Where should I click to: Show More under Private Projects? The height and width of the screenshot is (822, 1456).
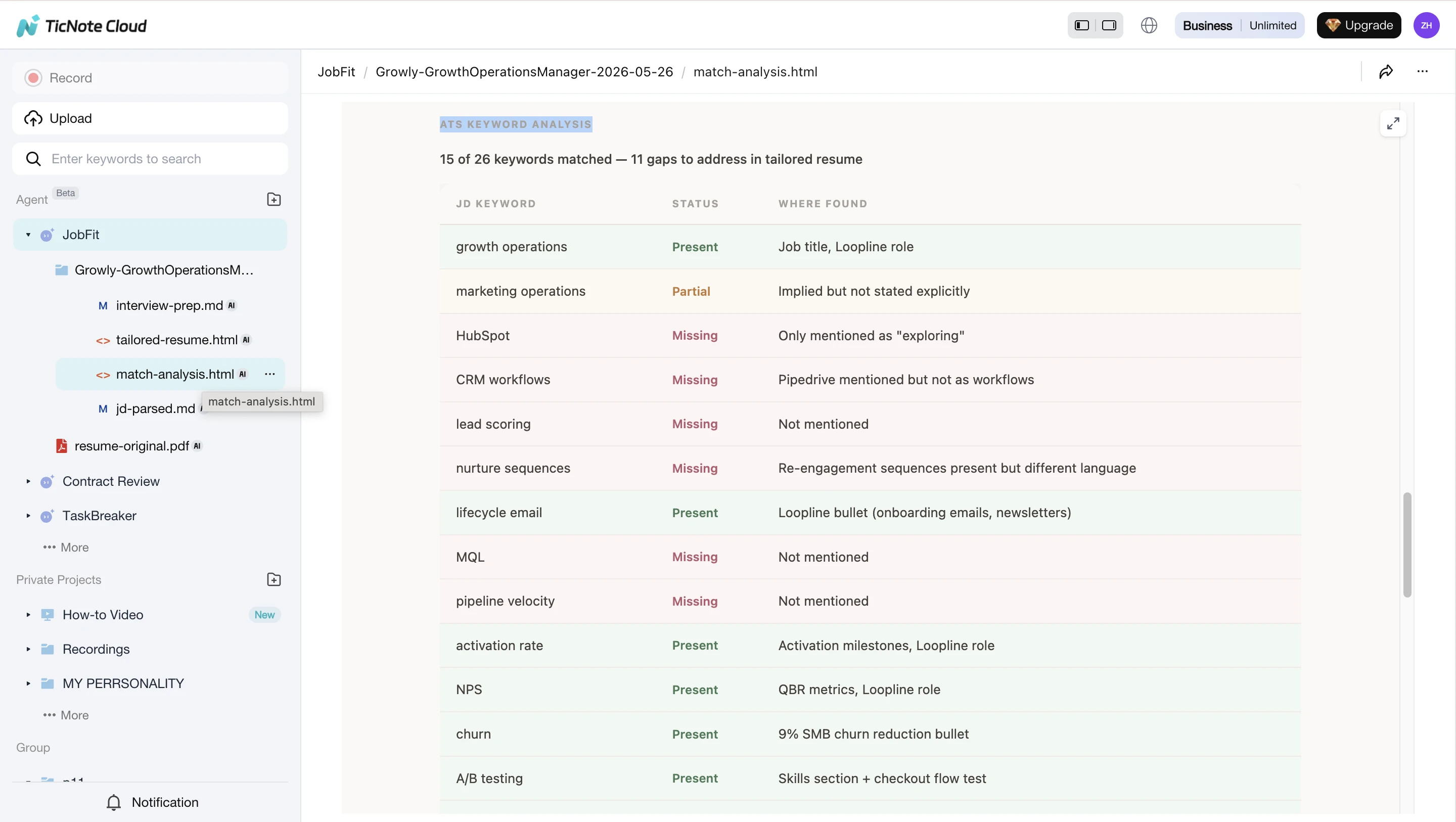[66, 715]
